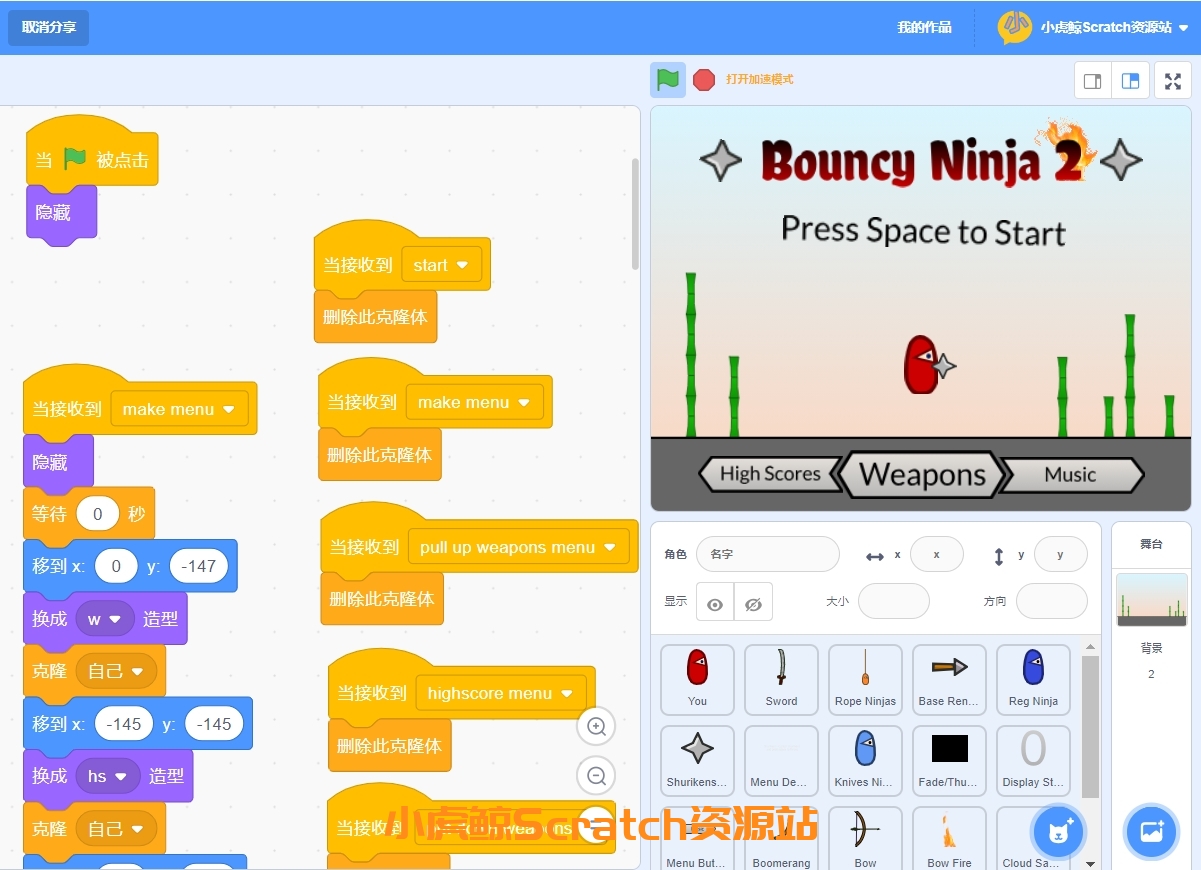Click the code workspace vertical scrollbar

tap(634, 213)
